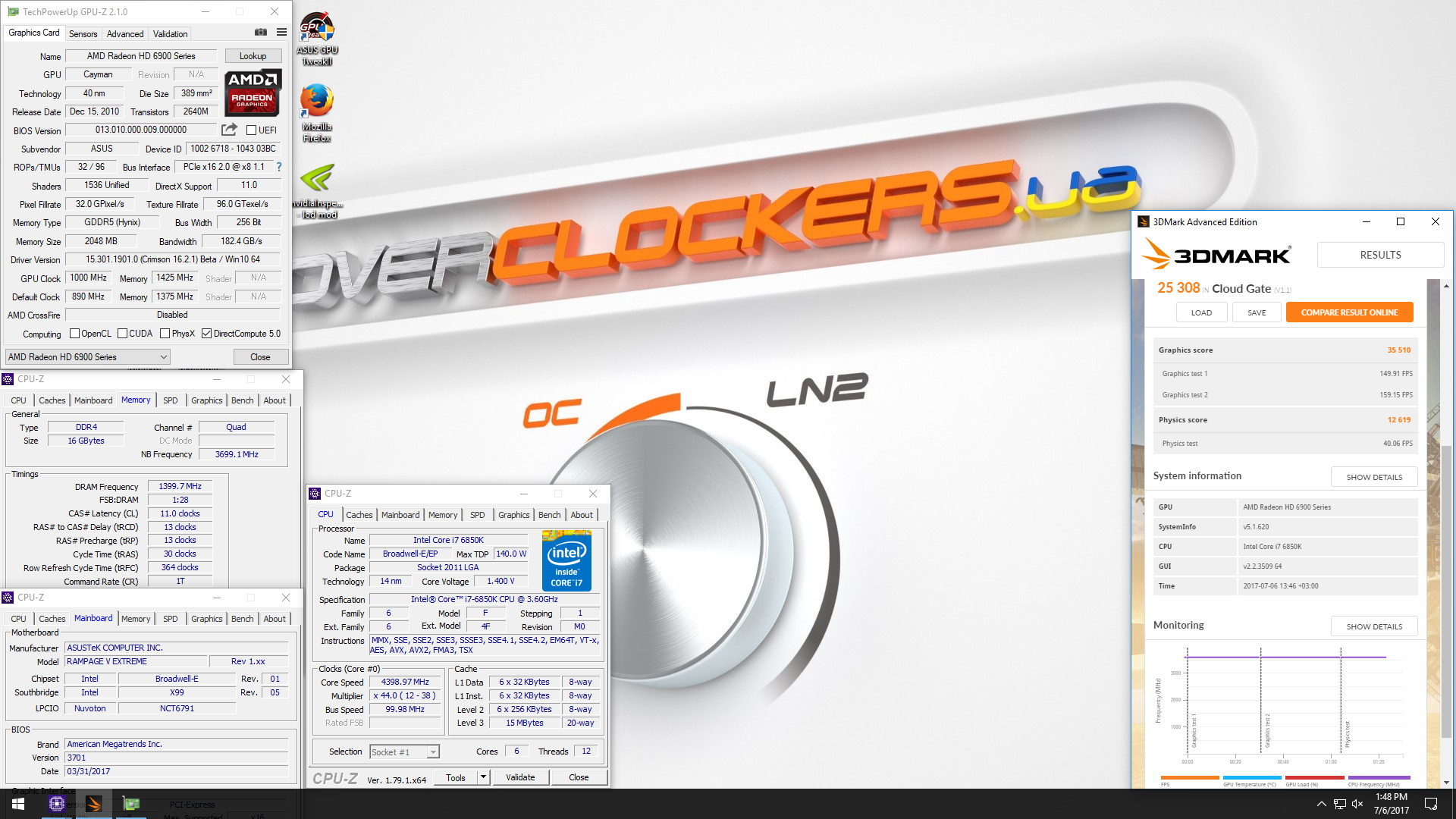
Task: Click the 3DMark logo in the results window
Action: [x=1216, y=255]
